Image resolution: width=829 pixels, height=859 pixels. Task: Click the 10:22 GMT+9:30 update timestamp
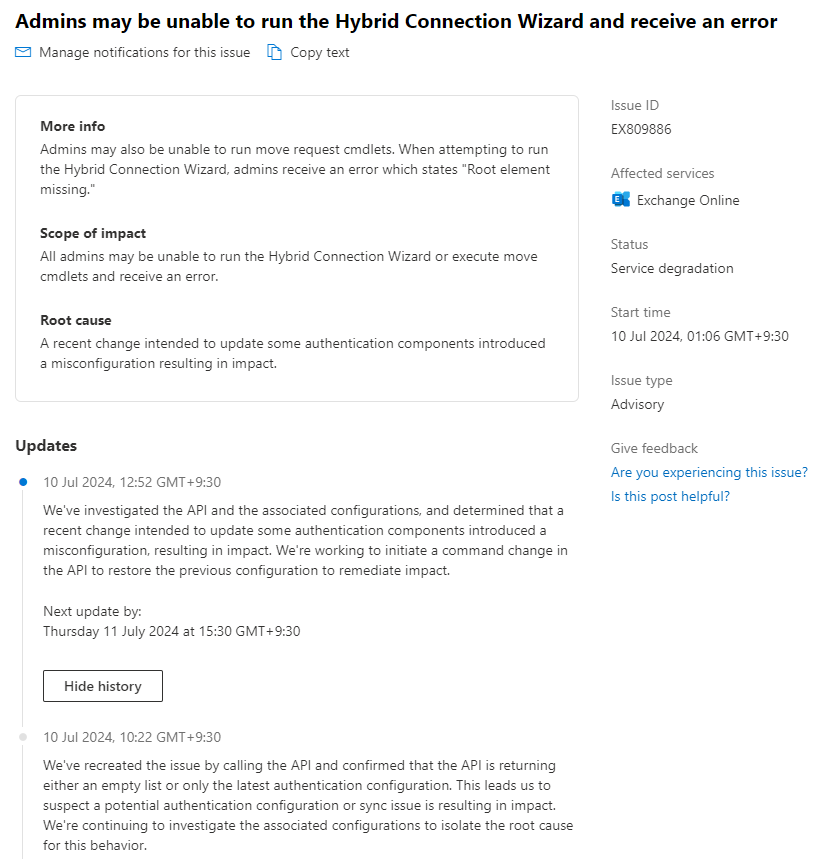coord(132,737)
